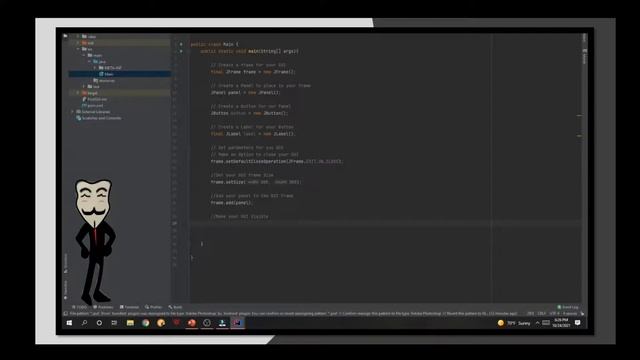The height and width of the screenshot is (360, 640).
Task: Select the target folder label
Action: coord(93,93)
